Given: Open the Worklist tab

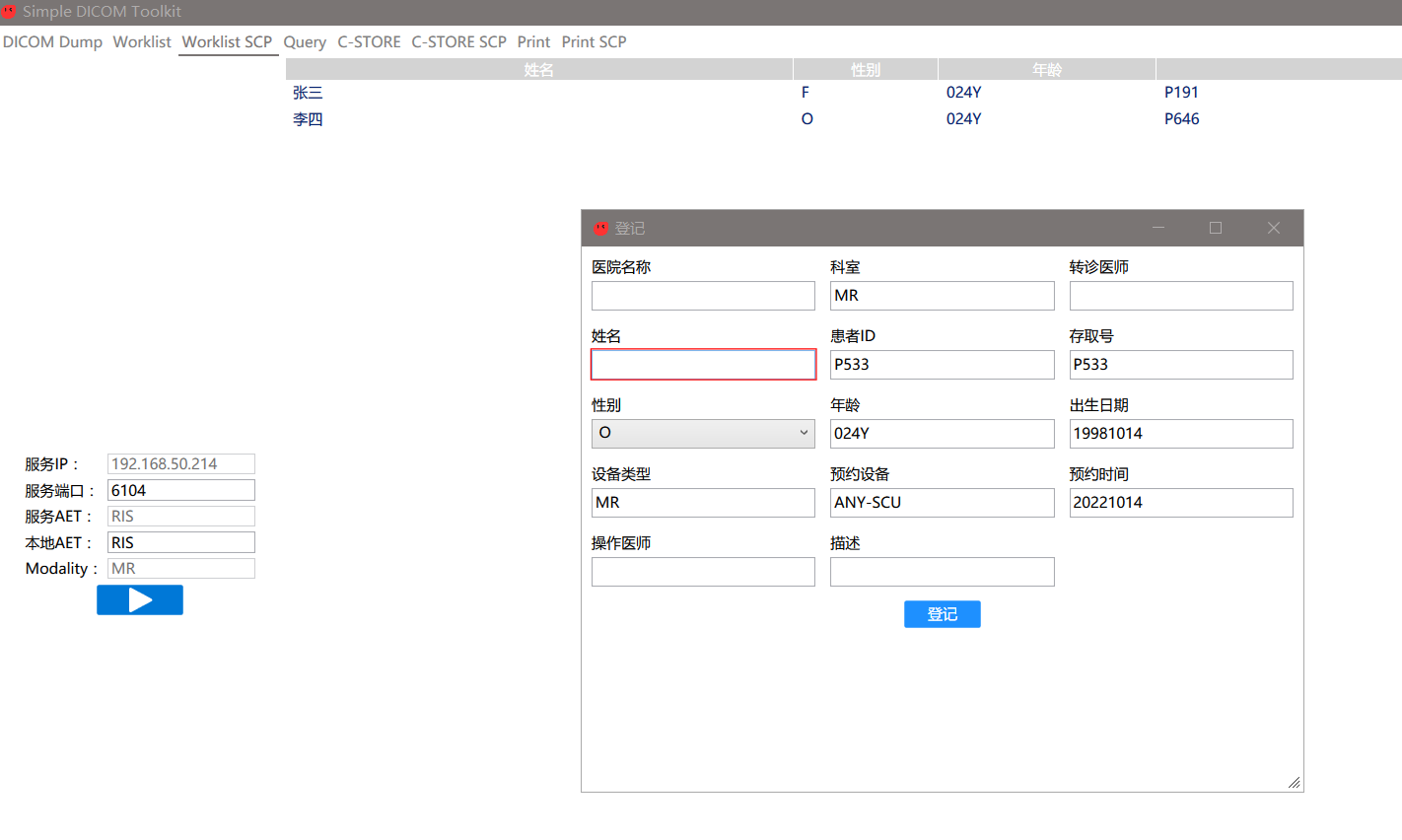Looking at the screenshot, I should coord(141,41).
